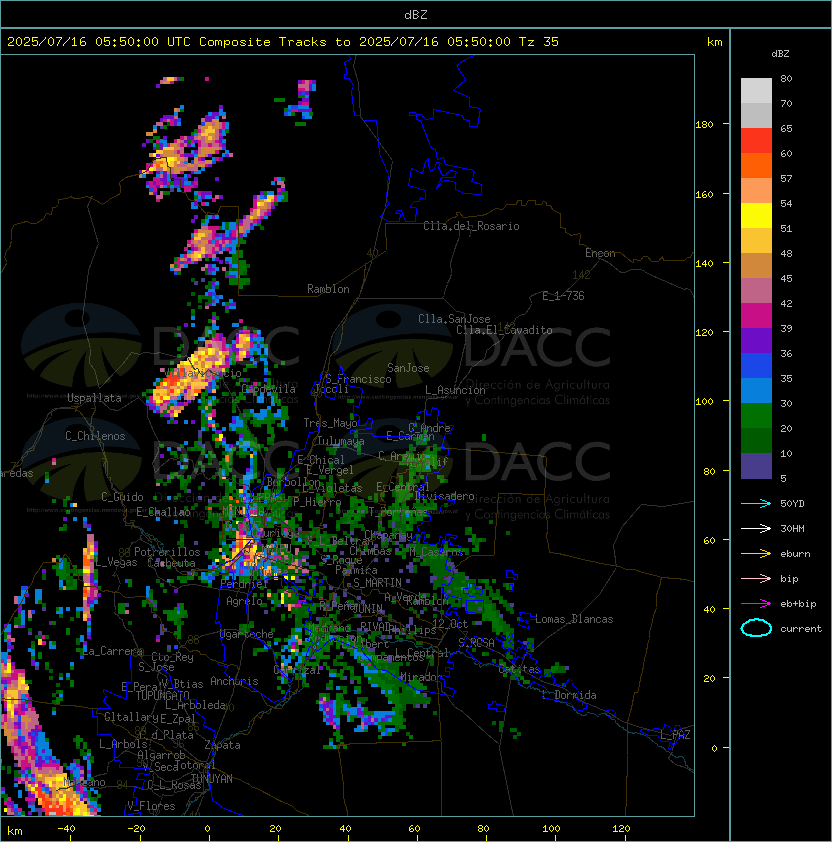Click the 'eb+bip' legend label
This screenshot has width=832, height=842.
[x=798, y=604]
